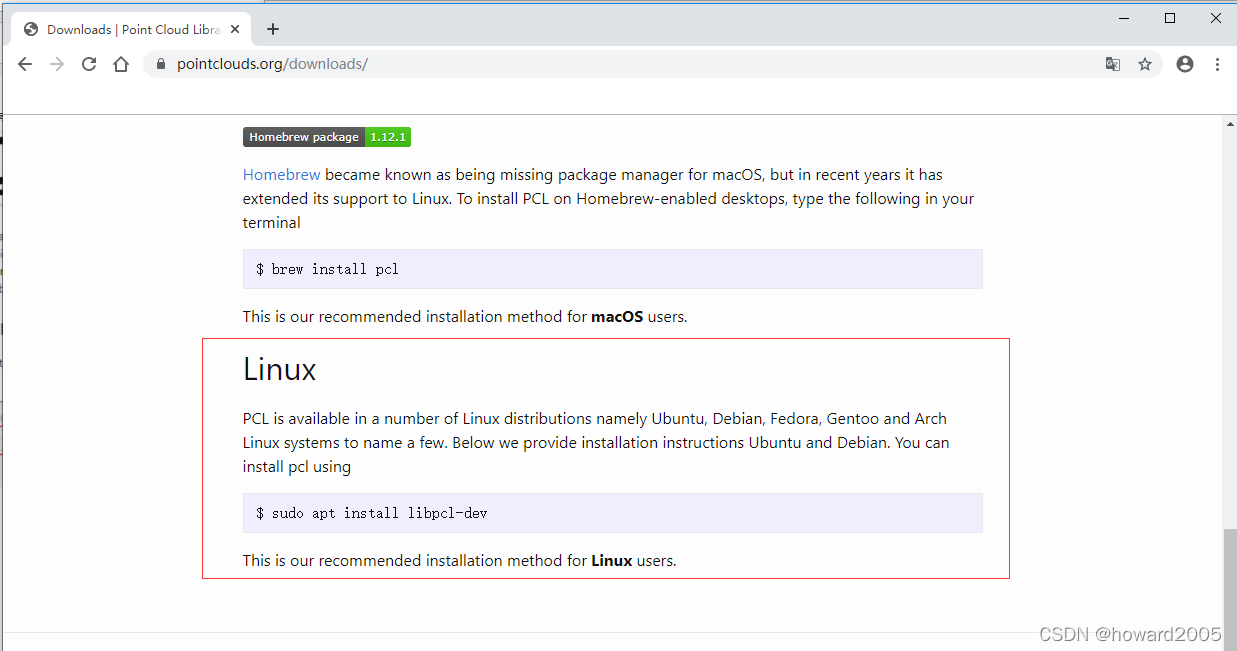Click the Homebrew package 1.12.1 badge
This screenshot has width=1237, height=651.
(327, 137)
